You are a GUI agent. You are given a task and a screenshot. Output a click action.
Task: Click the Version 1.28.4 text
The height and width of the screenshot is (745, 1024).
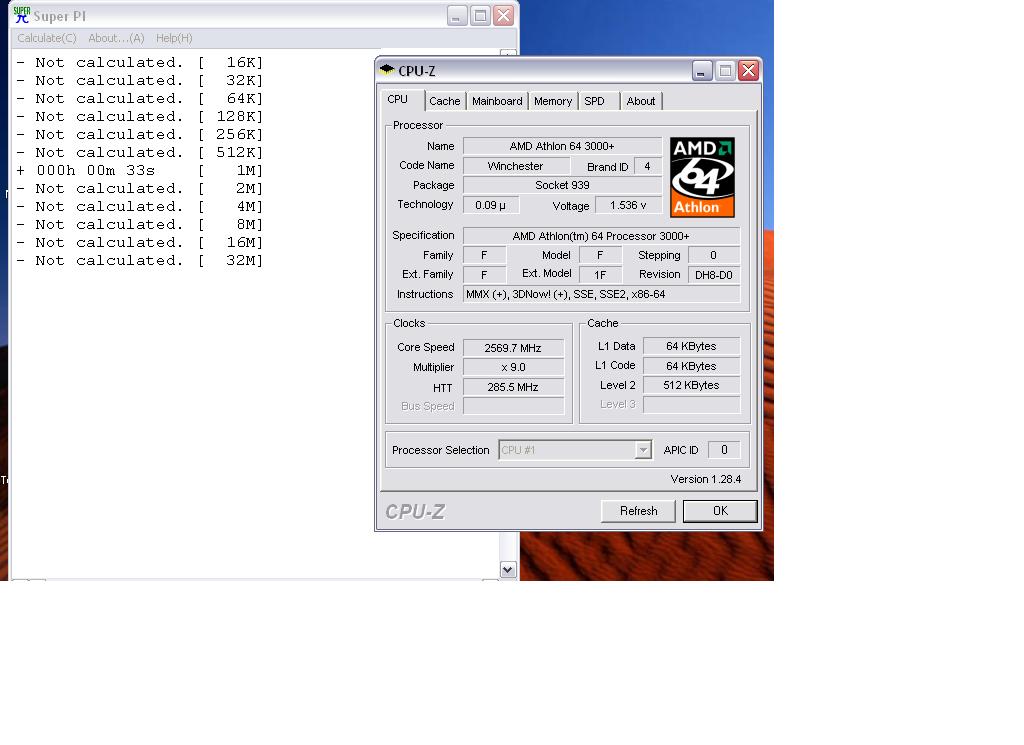706,479
